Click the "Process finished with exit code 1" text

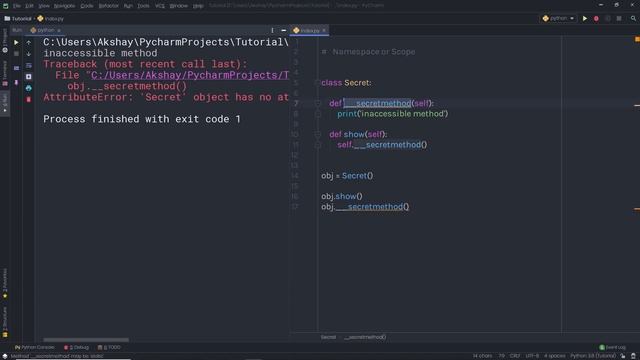click(x=142, y=119)
